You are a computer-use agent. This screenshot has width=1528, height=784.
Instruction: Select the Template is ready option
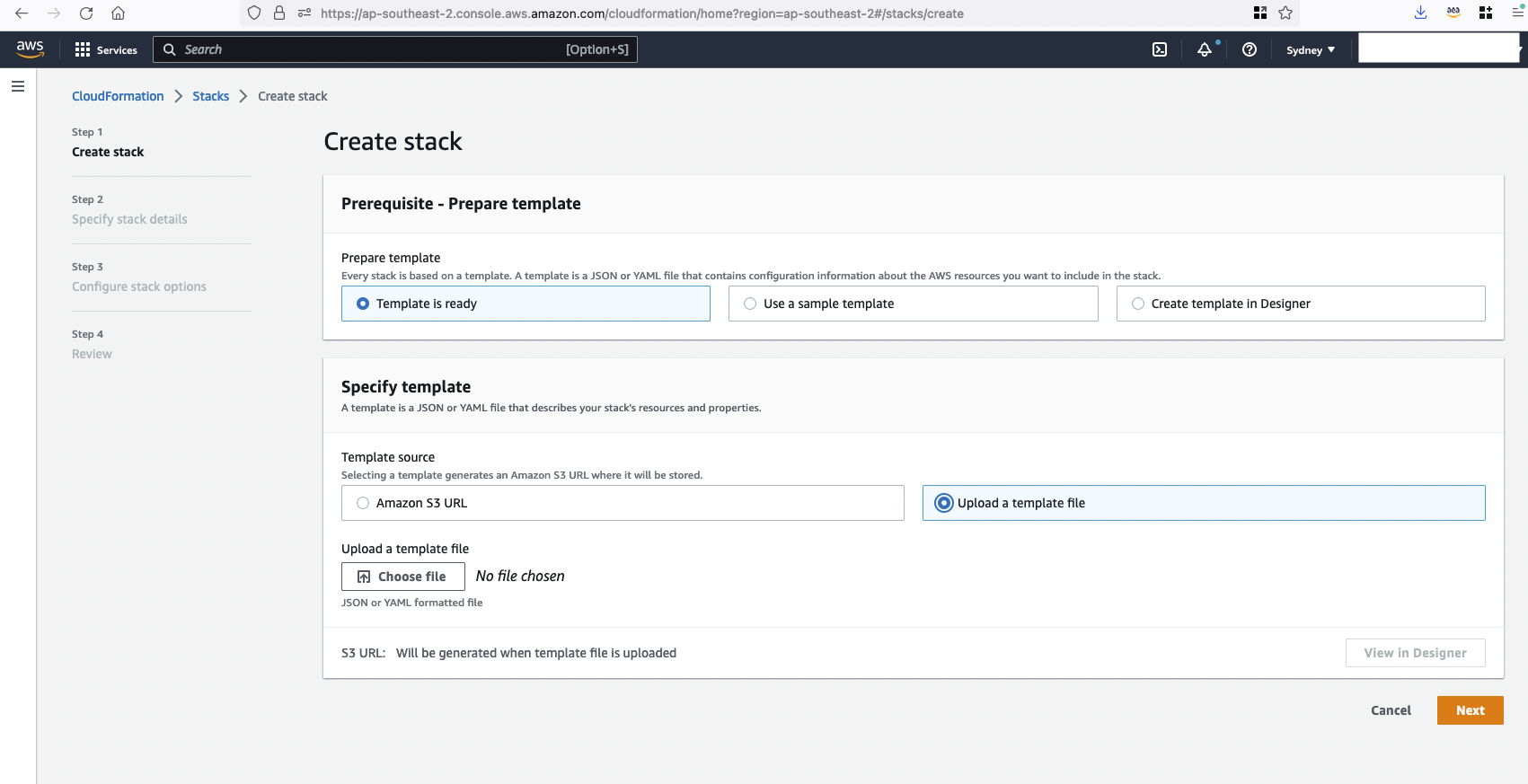pyautogui.click(x=526, y=304)
